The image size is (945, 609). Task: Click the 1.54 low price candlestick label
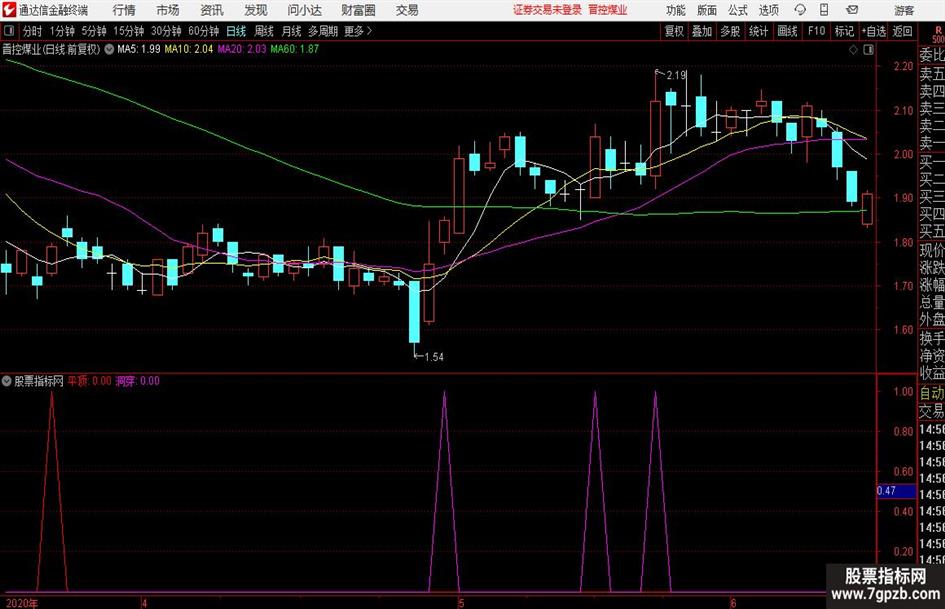(434, 357)
